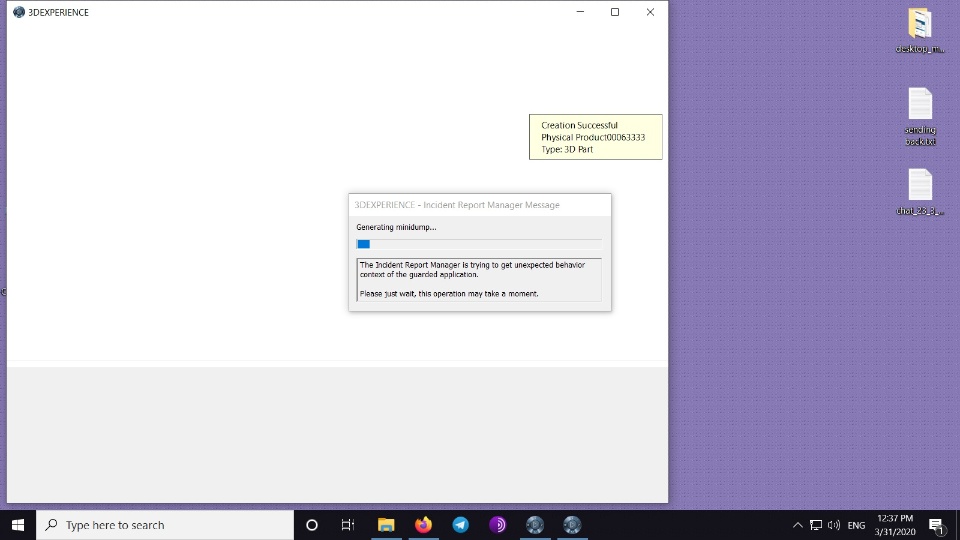
Task: Open the network status tray icon
Action: (816, 525)
